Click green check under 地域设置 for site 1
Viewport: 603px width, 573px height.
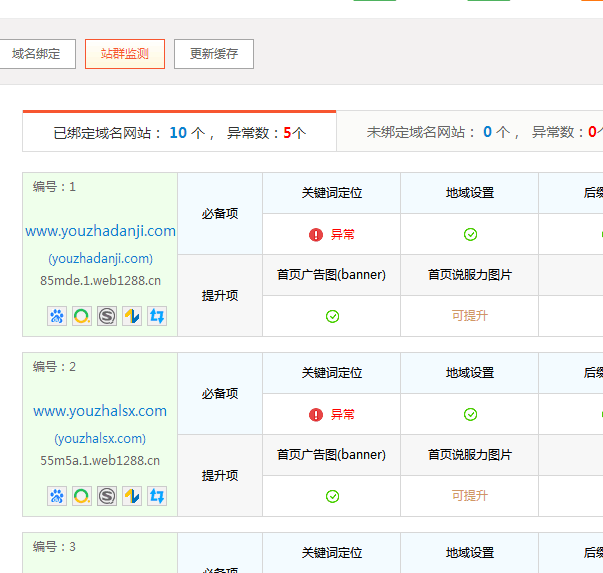coord(470,234)
